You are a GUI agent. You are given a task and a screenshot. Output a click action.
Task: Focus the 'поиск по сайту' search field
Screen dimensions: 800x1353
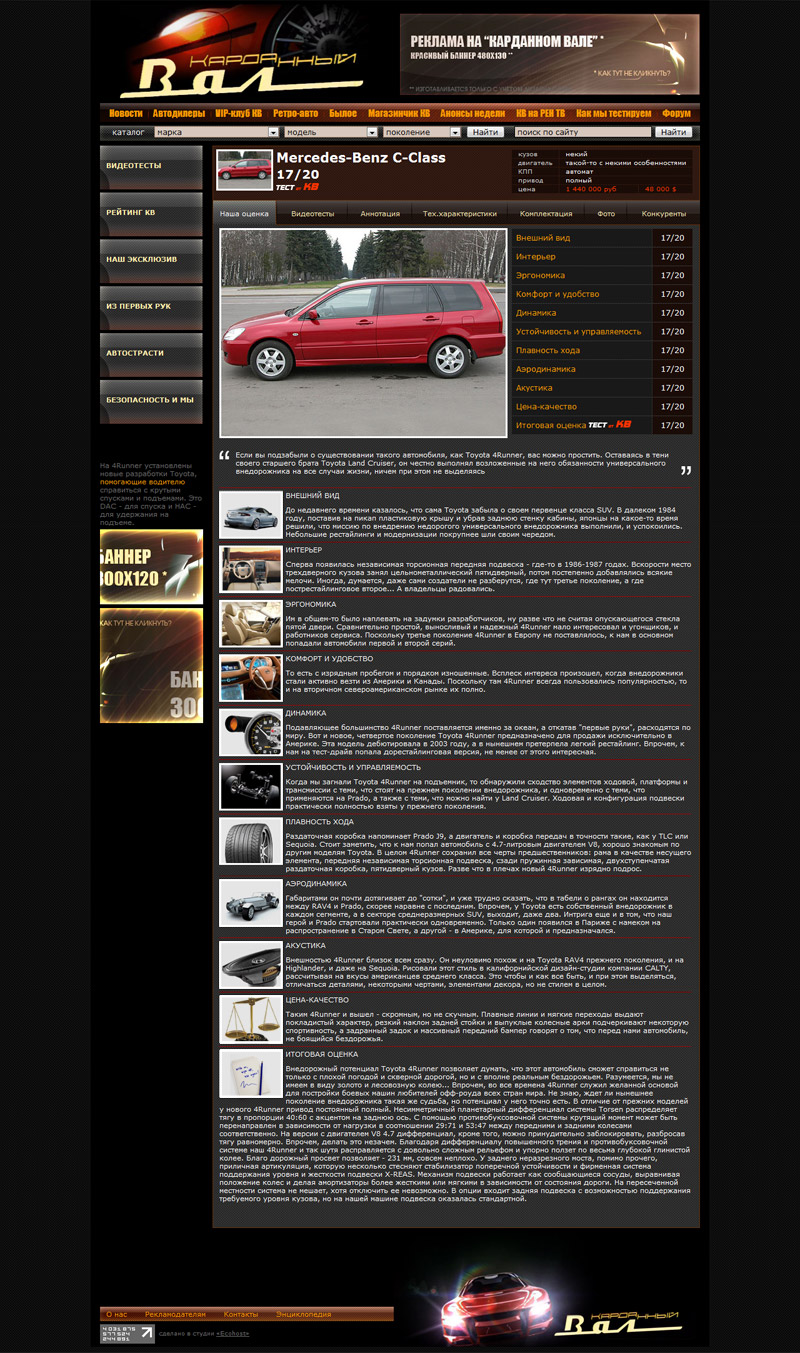click(x=582, y=132)
